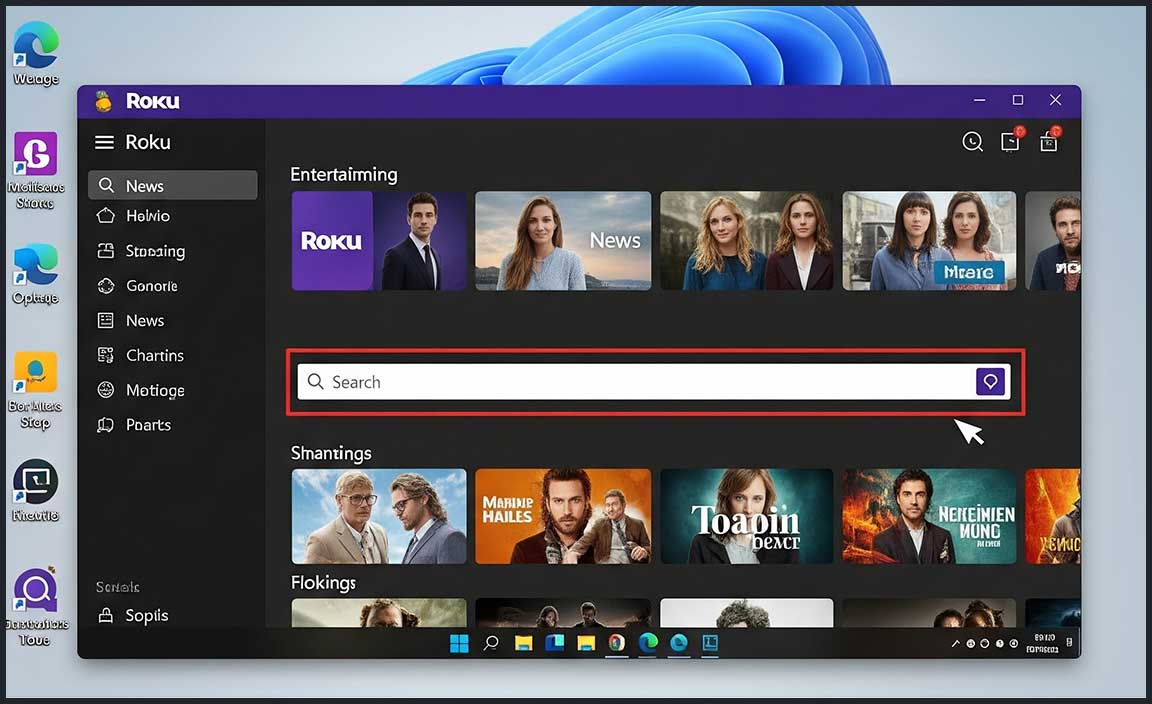1152x704 pixels.
Task: Expand the system tray chevron
Action: pyautogui.click(x=955, y=644)
